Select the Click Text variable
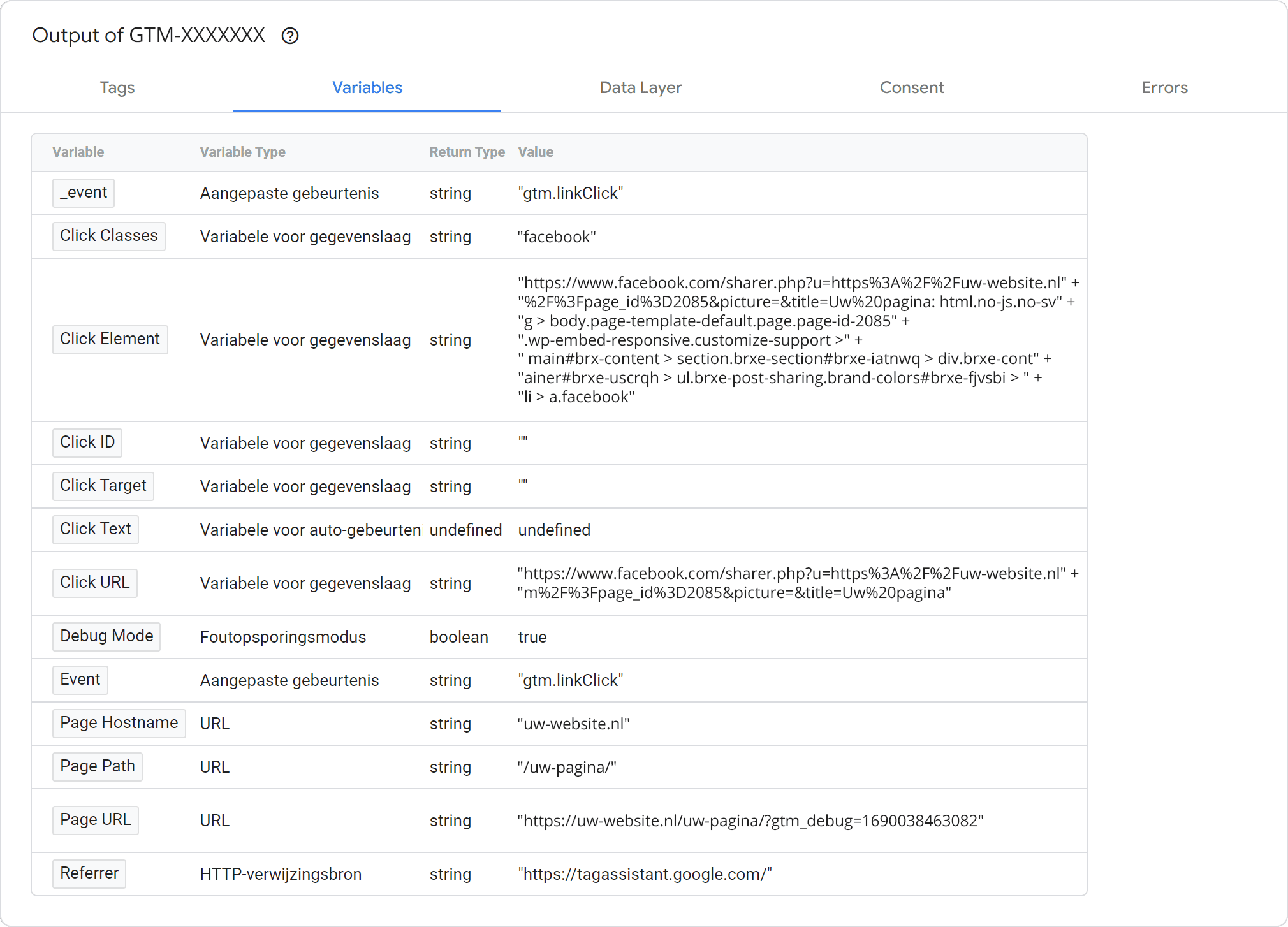The width and height of the screenshot is (1288, 927). click(x=96, y=529)
